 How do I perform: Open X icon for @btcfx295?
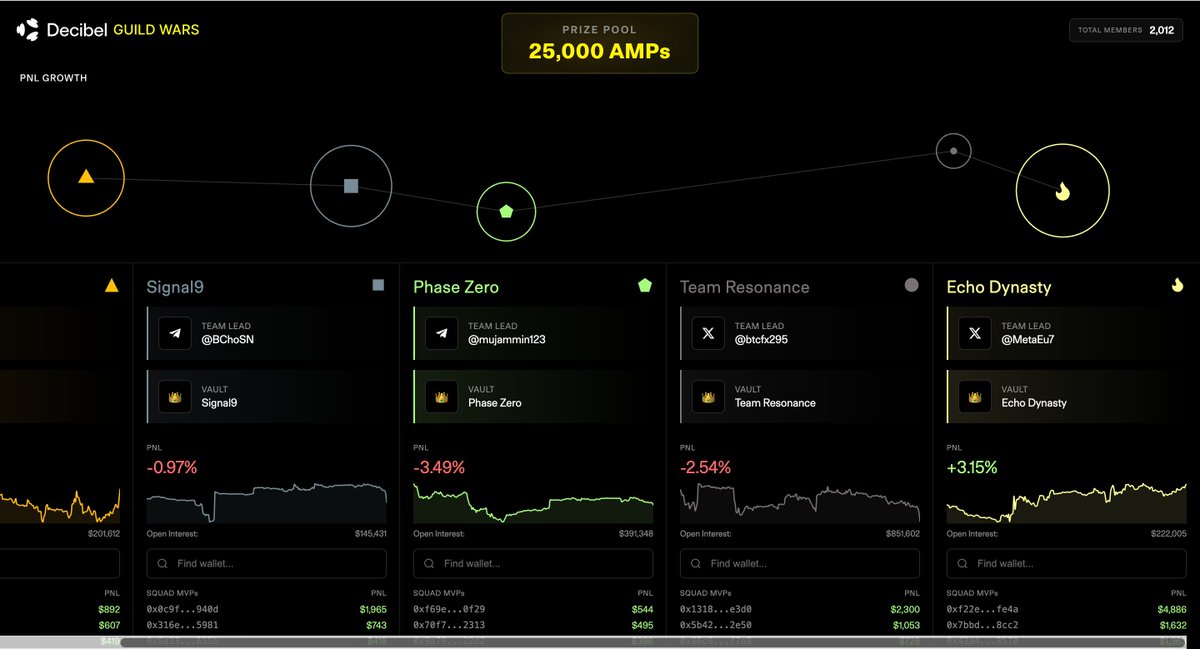pyautogui.click(x=708, y=333)
